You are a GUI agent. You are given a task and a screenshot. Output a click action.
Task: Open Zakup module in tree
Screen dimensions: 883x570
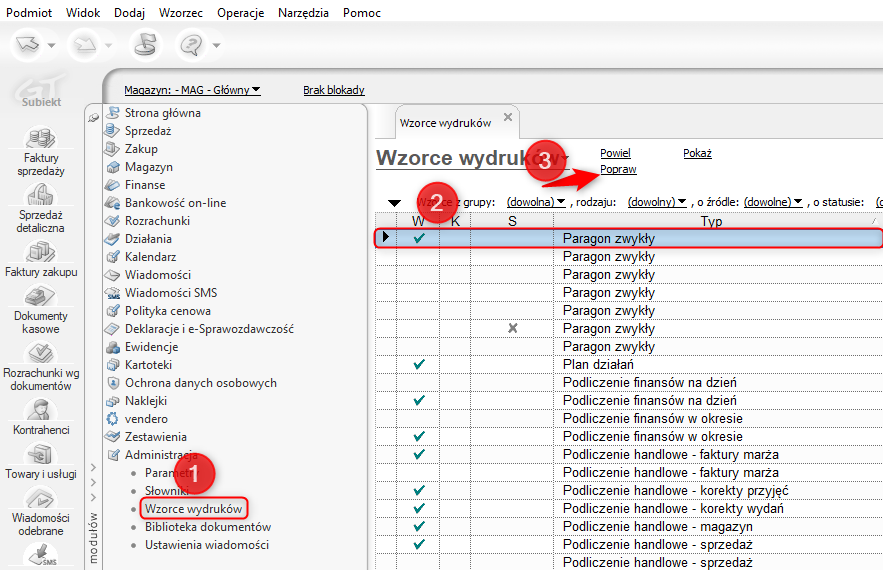(x=141, y=149)
